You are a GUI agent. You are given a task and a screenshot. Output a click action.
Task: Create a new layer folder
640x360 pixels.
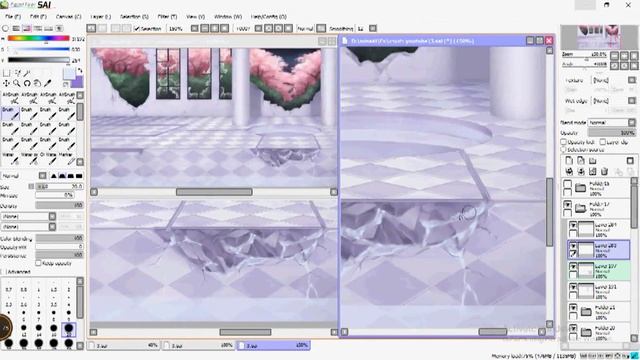(593, 161)
